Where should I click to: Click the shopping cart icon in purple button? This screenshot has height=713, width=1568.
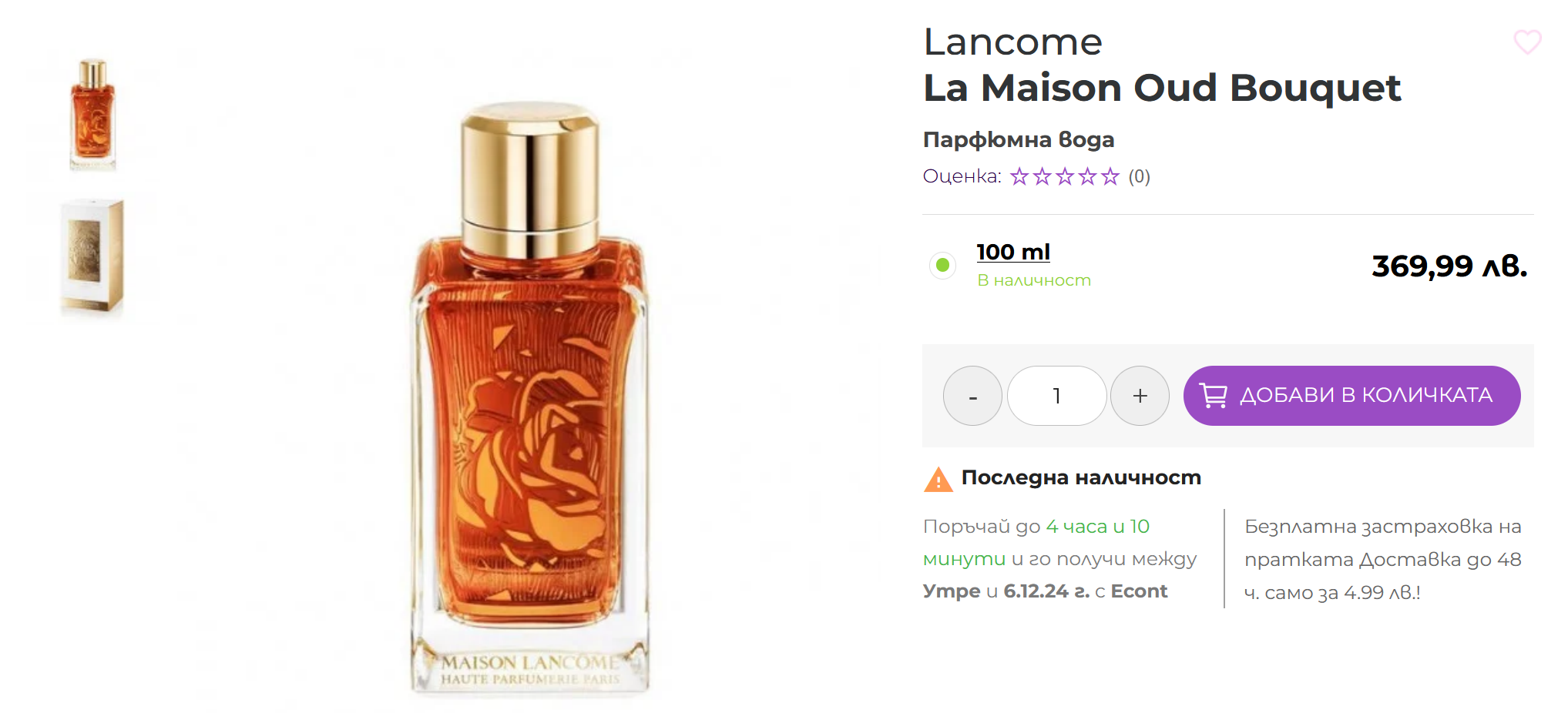[1214, 395]
